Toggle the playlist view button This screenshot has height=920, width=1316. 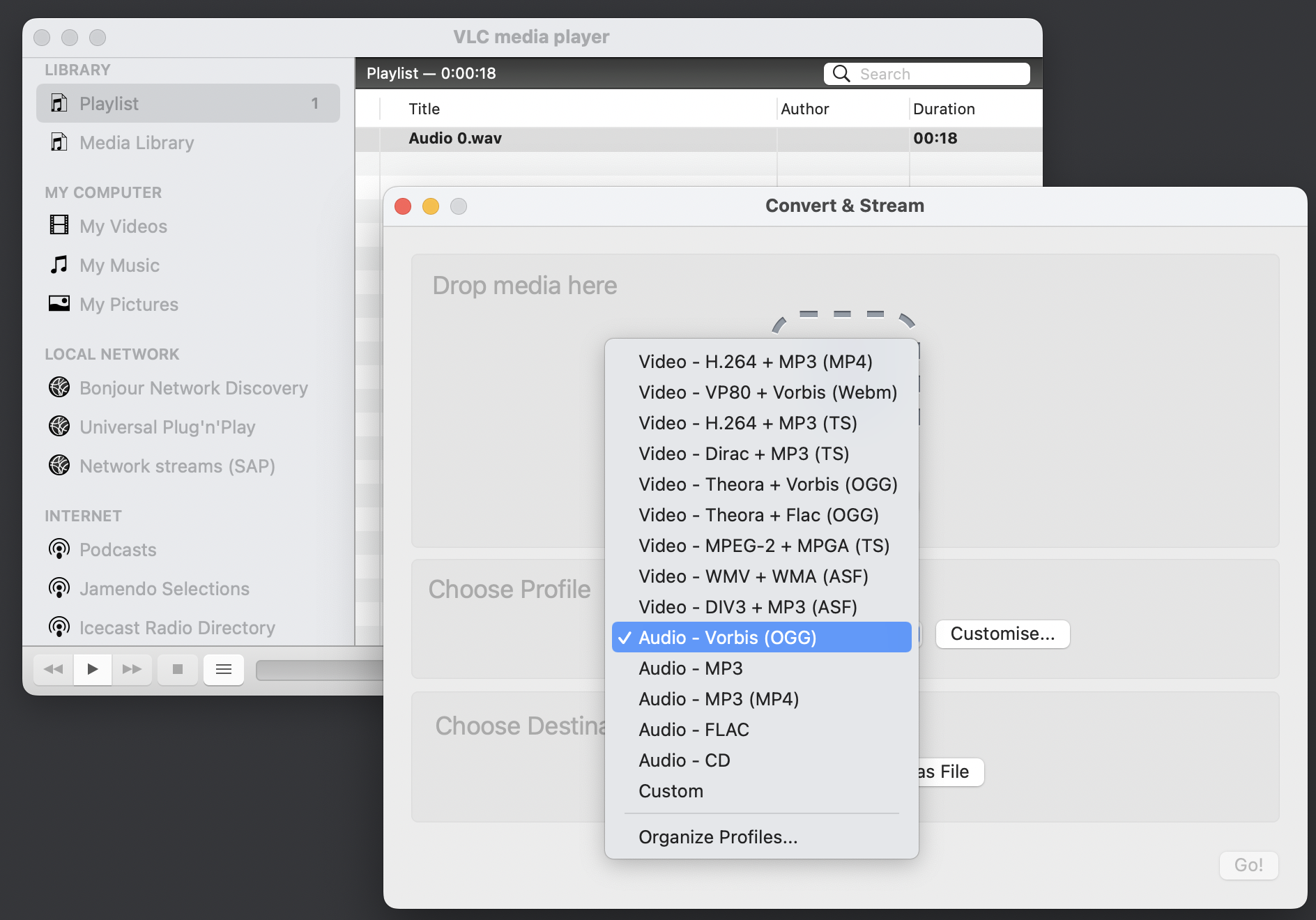(224, 670)
